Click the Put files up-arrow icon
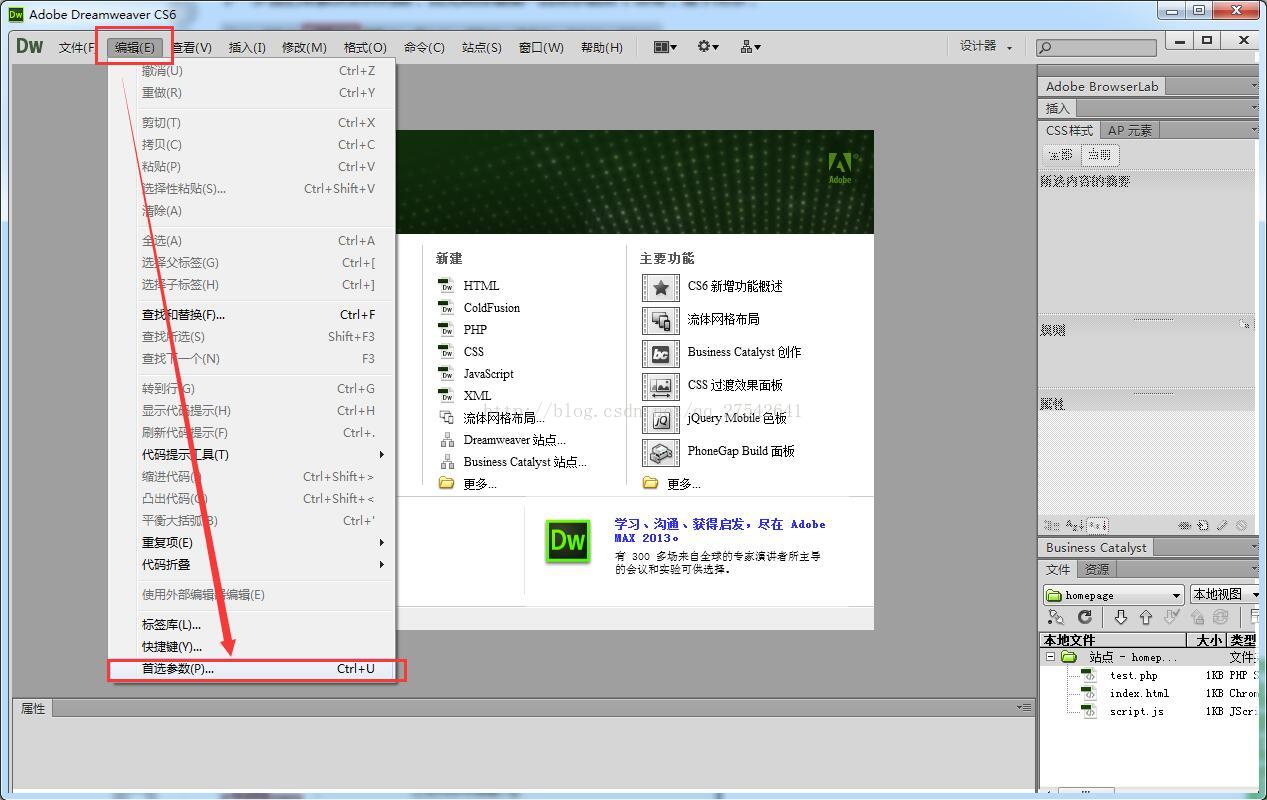1267x800 pixels. (x=1146, y=618)
